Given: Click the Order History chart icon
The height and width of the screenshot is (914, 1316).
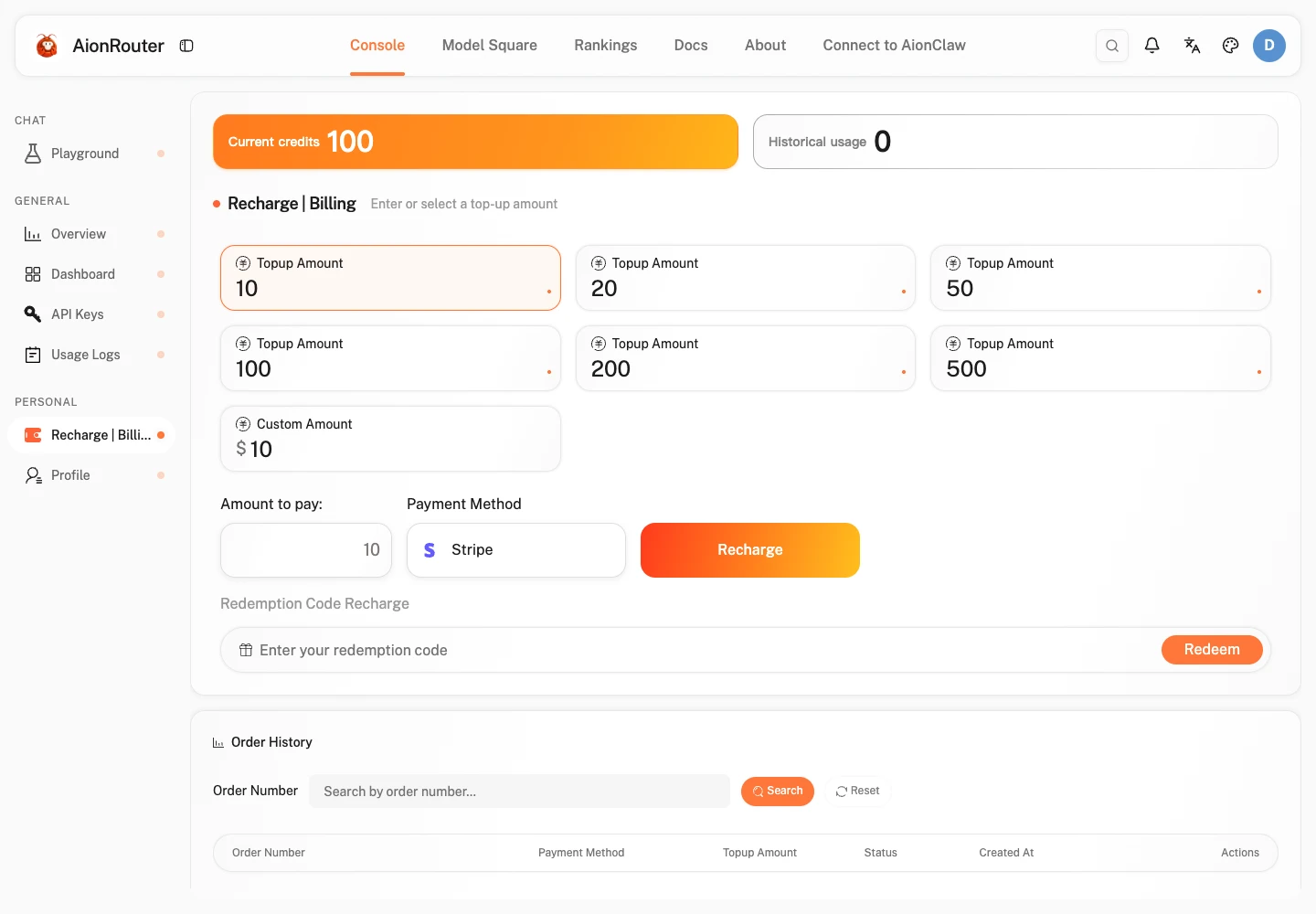Looking at the screenshot, I should coord(218,743).
